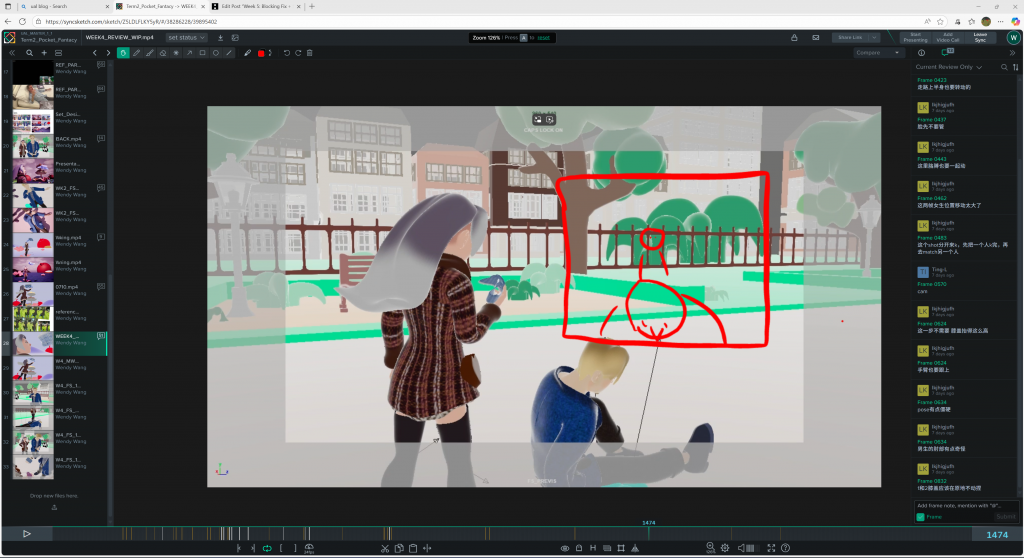Select the rectangle shape tool
The width and height of the screenshot is (1024, 558).
(202, 53)
